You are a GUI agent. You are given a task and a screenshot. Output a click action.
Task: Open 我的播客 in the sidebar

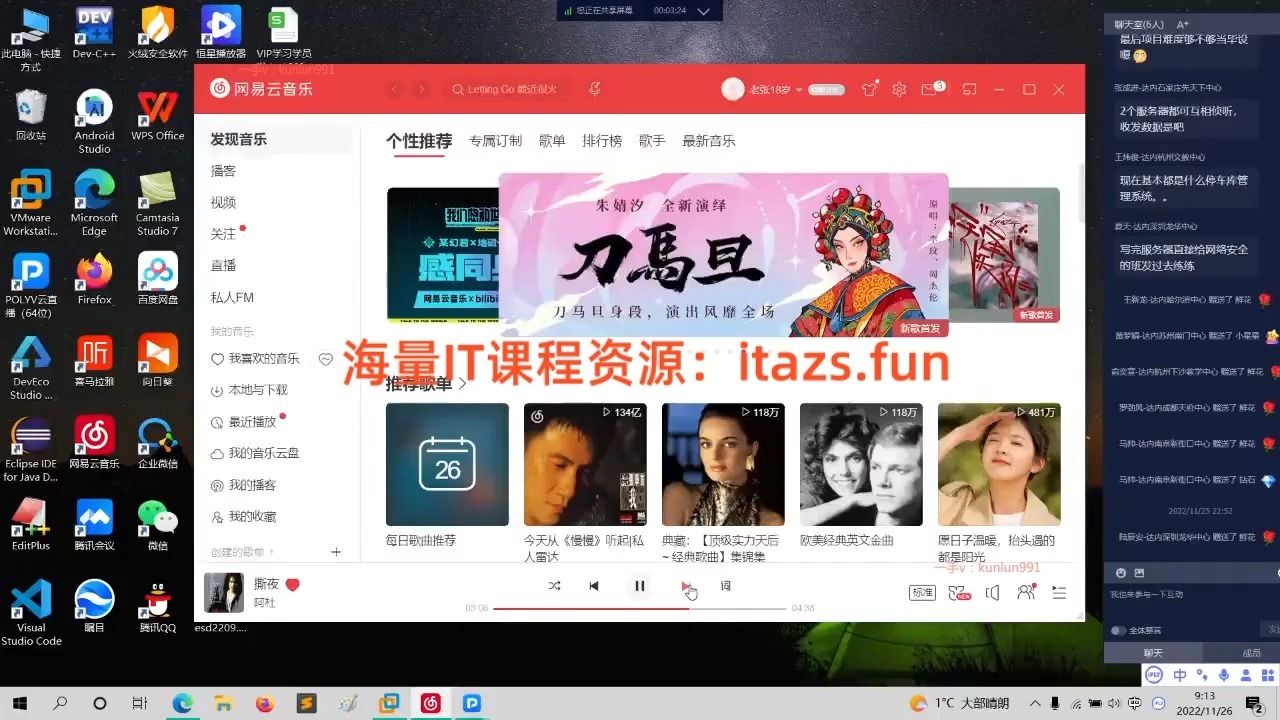[x=252, y=485]
